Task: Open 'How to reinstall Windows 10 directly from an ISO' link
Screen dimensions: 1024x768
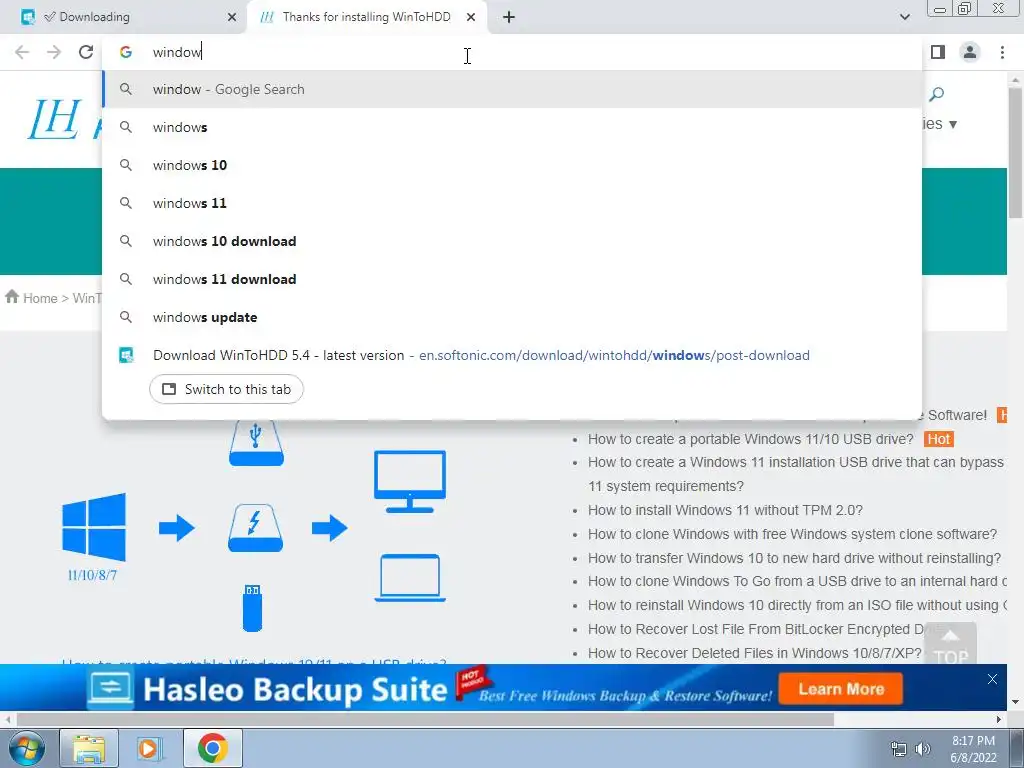Action: tap(797, 605)
